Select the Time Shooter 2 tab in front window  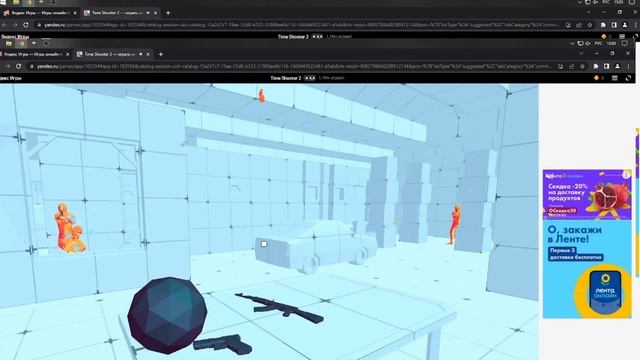click(113, 54)
